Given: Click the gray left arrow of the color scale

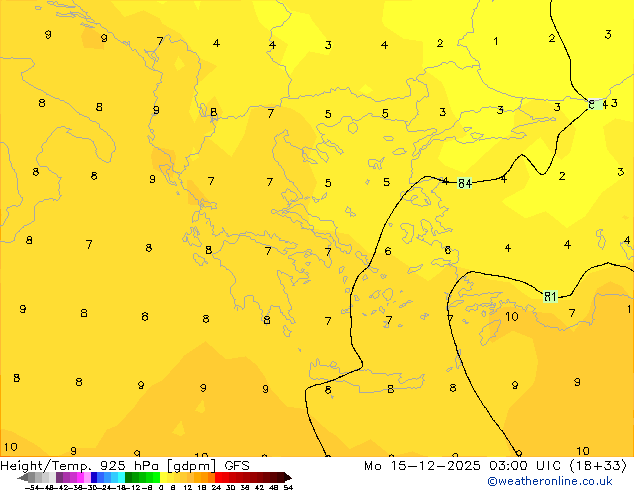Looking at the screenshot, I should [x=22, y=478].
